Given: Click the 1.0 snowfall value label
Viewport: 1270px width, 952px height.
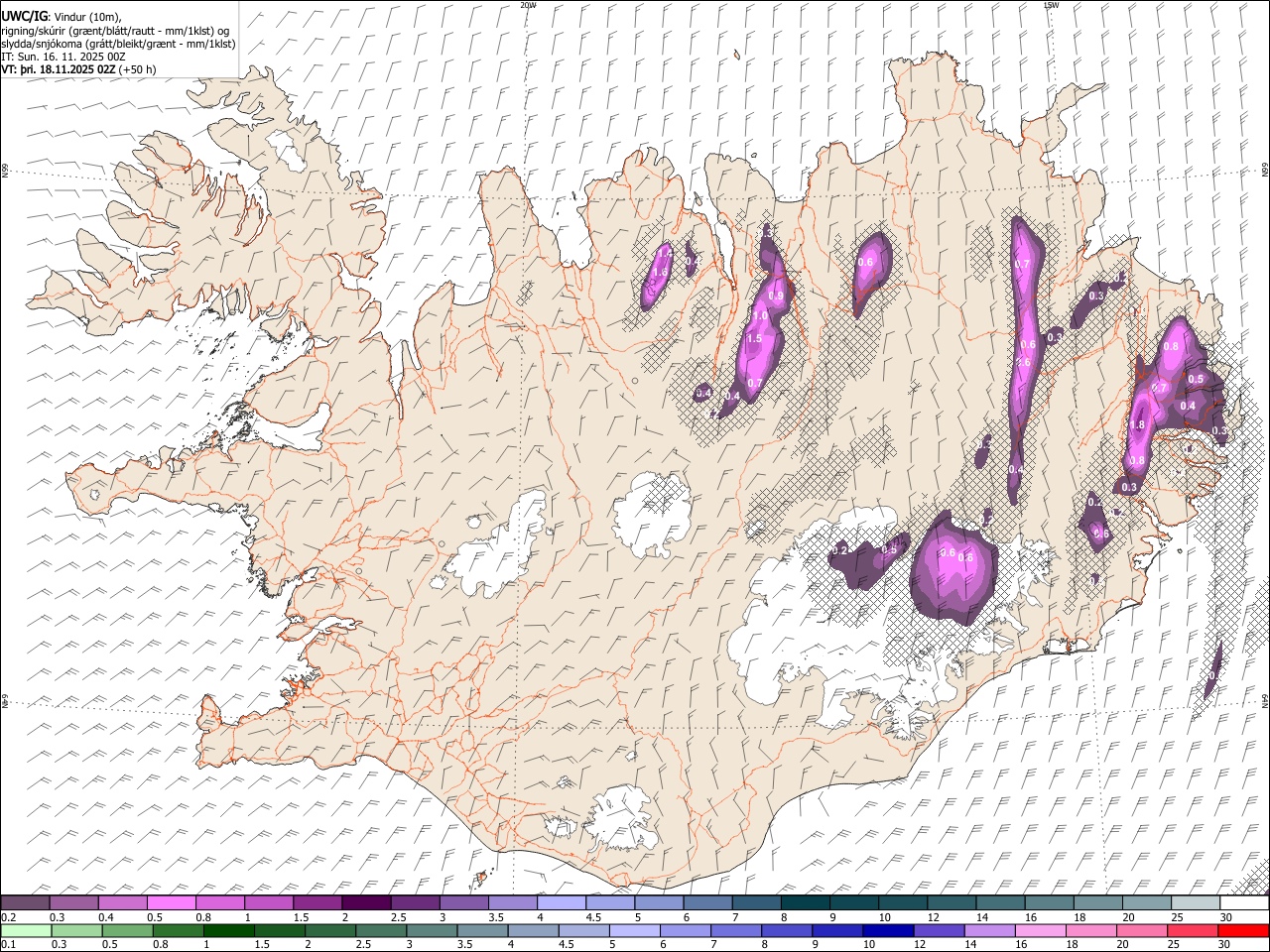Looking at the screenshot, I should (760, 315).
